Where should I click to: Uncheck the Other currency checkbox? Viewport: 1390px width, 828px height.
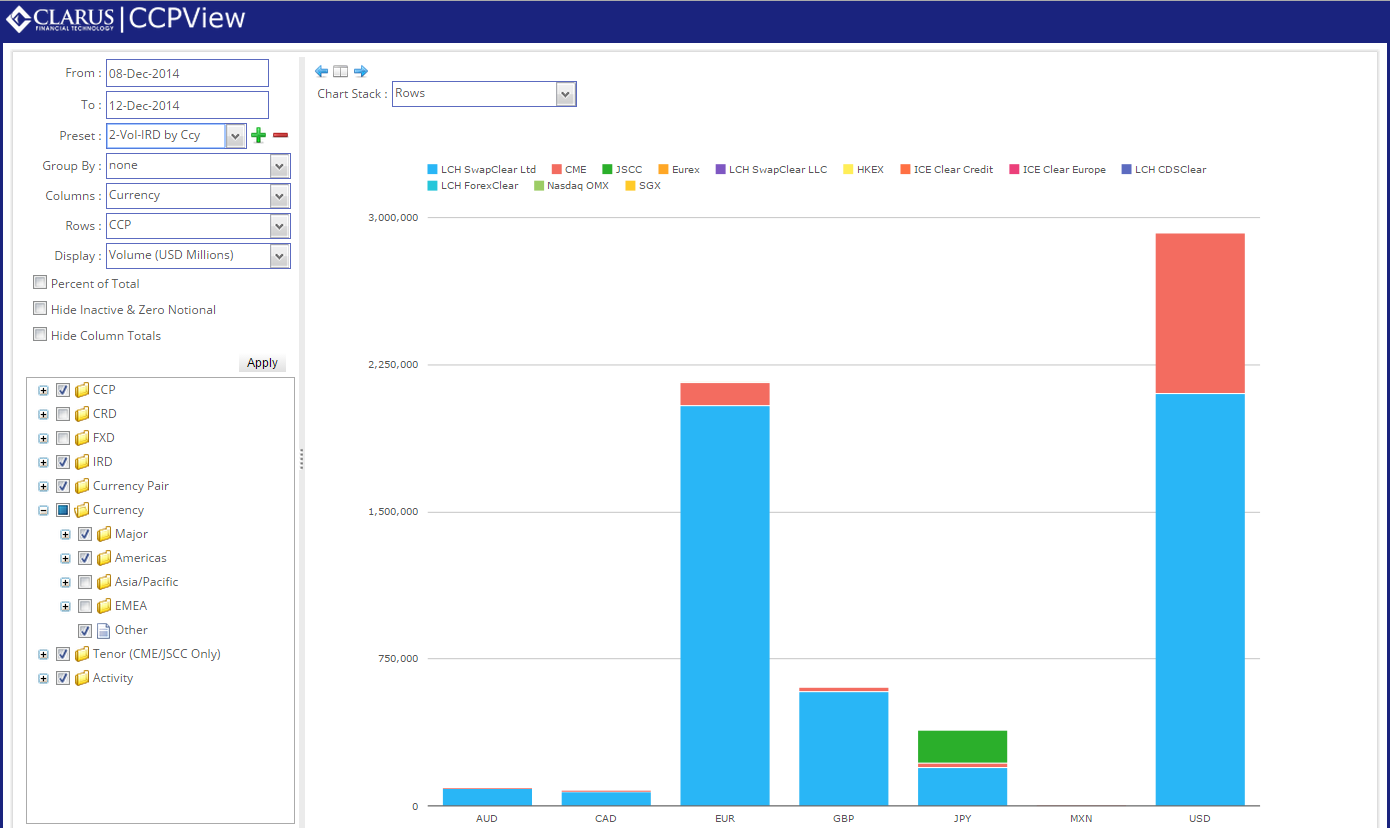(x=85, y=630)
